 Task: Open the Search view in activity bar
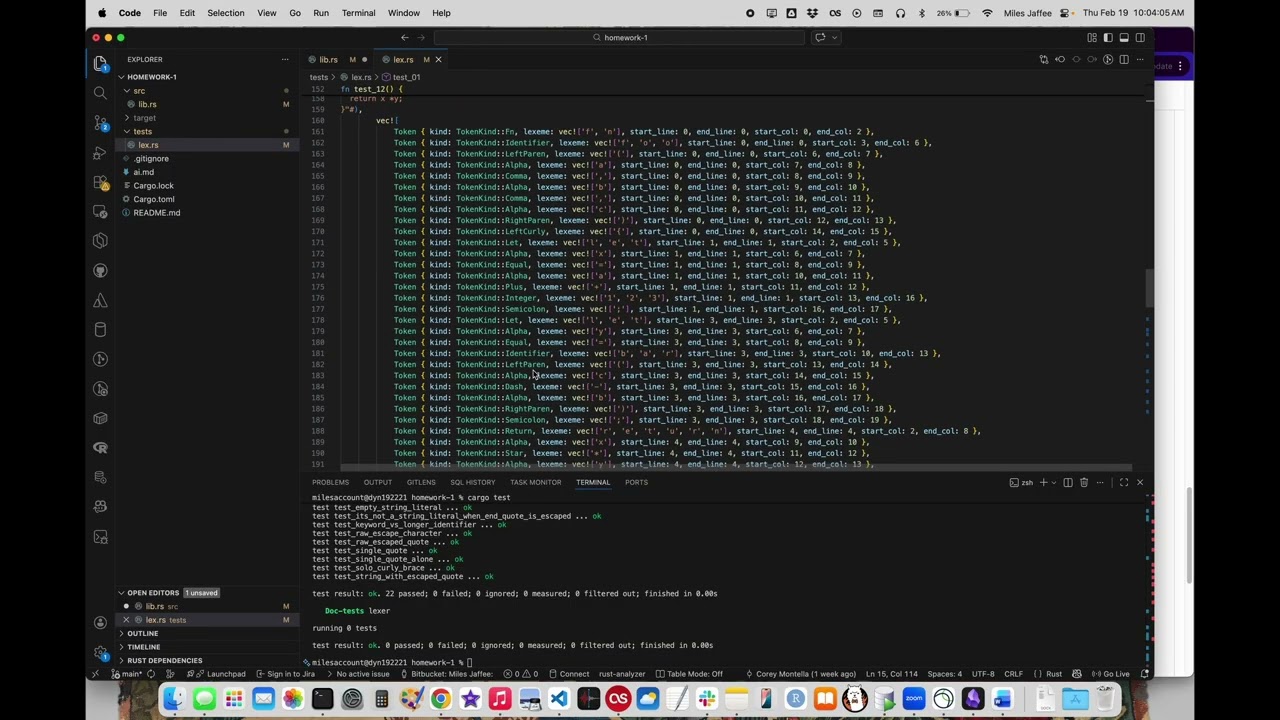pyautogui.click(x=100, y=93)
